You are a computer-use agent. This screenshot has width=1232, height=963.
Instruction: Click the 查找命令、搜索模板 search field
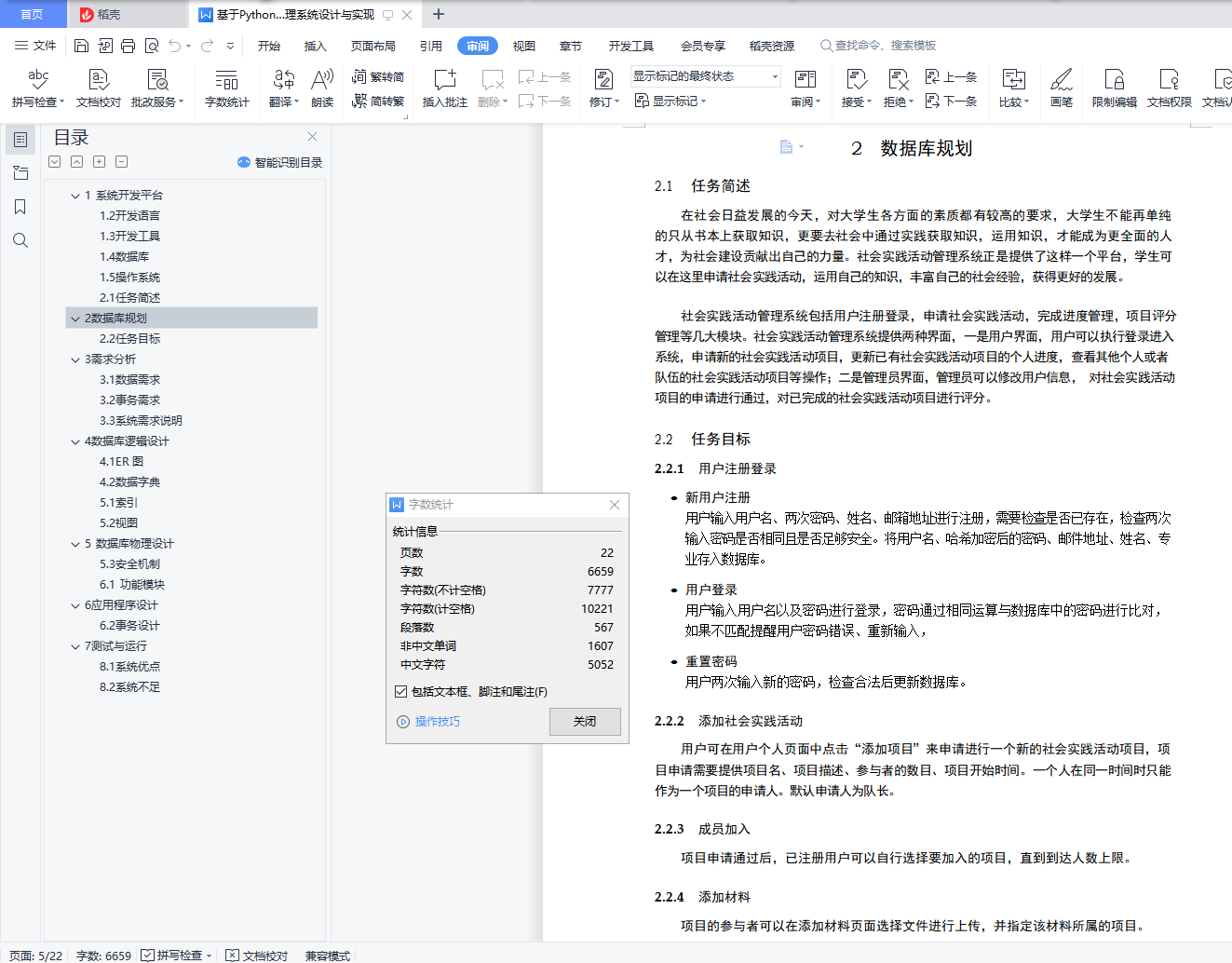tap(878, 46)
